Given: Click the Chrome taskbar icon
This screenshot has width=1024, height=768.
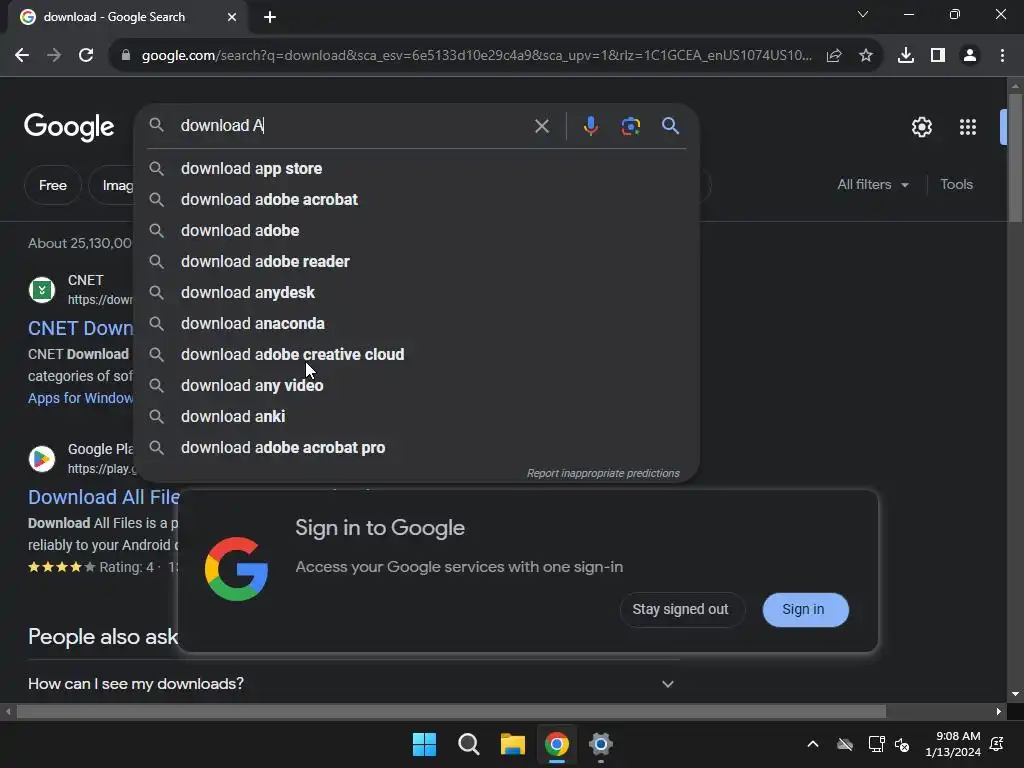Looking at the screenshot, I should pyautogui.click(x=557, y=744).
